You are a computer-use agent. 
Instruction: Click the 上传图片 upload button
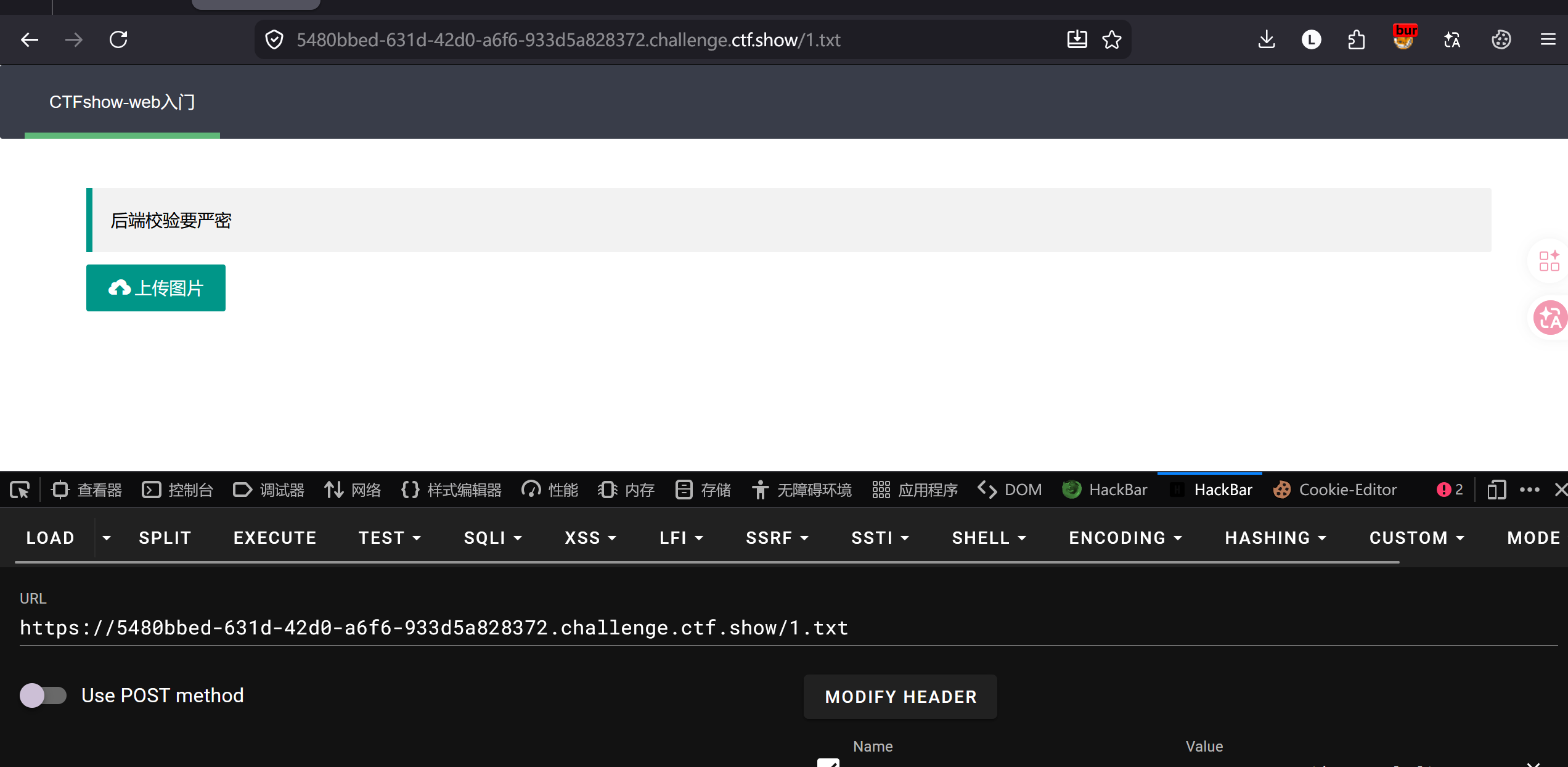coord(156,288)
